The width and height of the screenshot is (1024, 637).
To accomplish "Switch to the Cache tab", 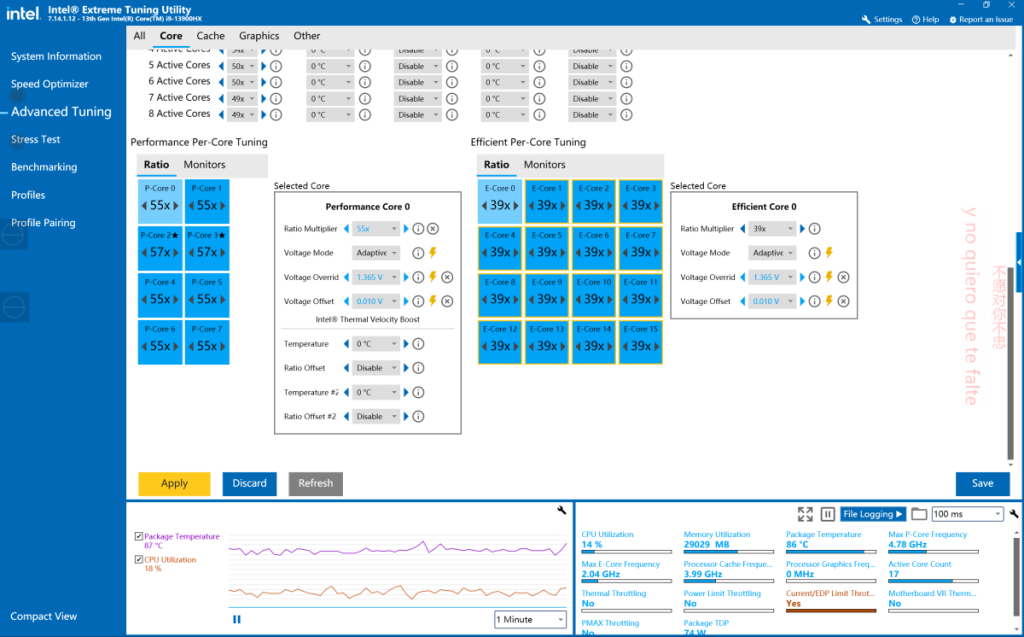I will (210, 36).
